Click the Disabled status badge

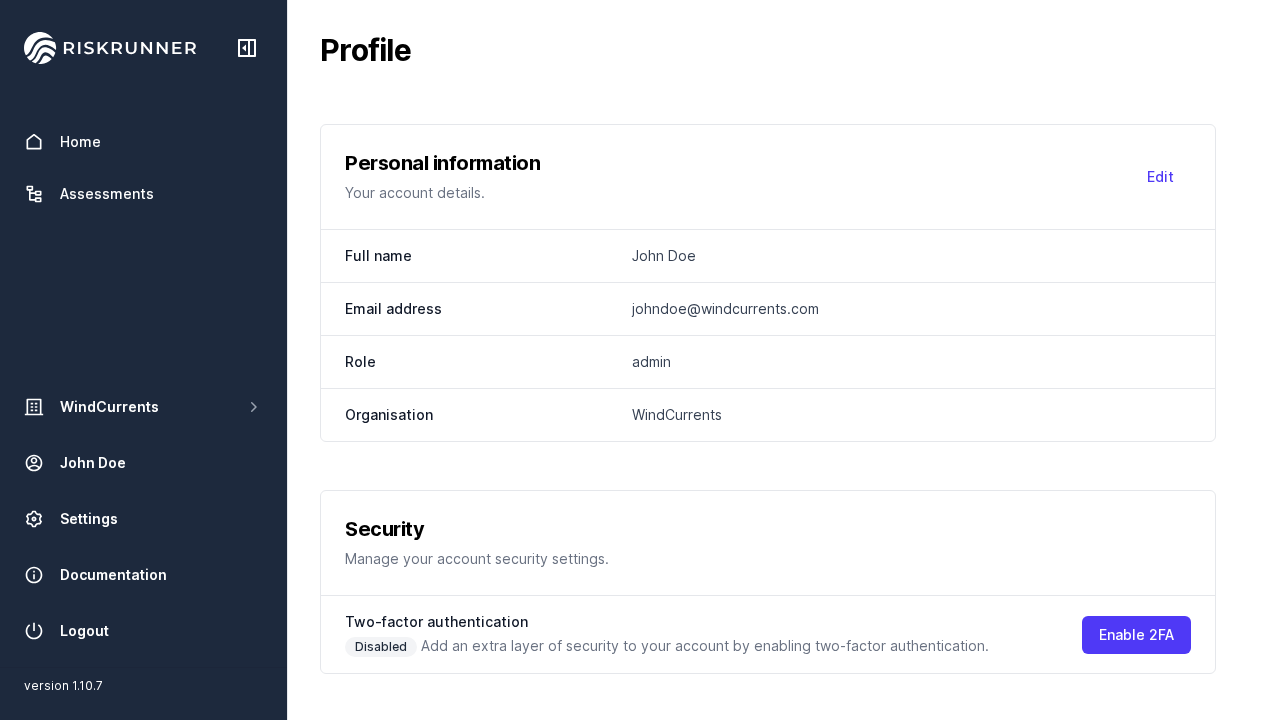click(381, 647)
